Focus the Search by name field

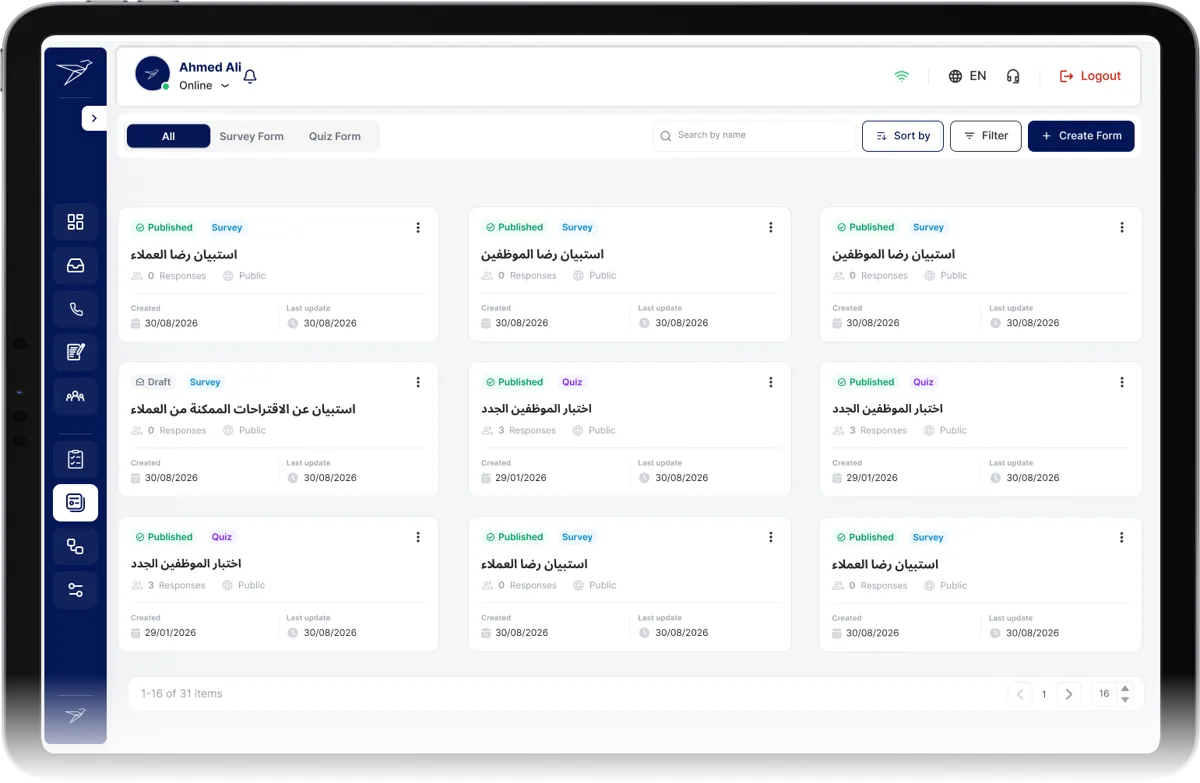(x=755, y=136)
